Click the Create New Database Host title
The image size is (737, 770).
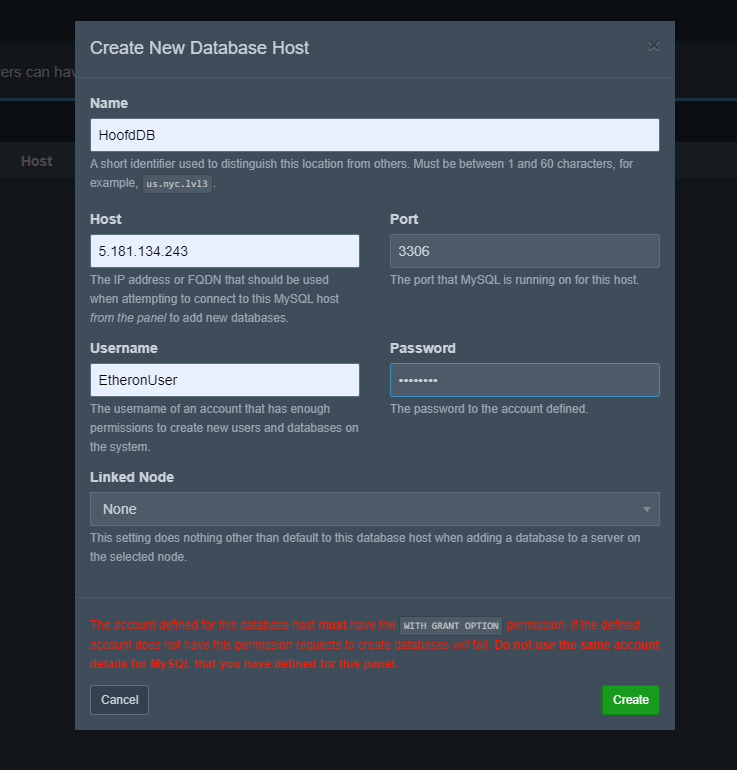coord(199,47)
